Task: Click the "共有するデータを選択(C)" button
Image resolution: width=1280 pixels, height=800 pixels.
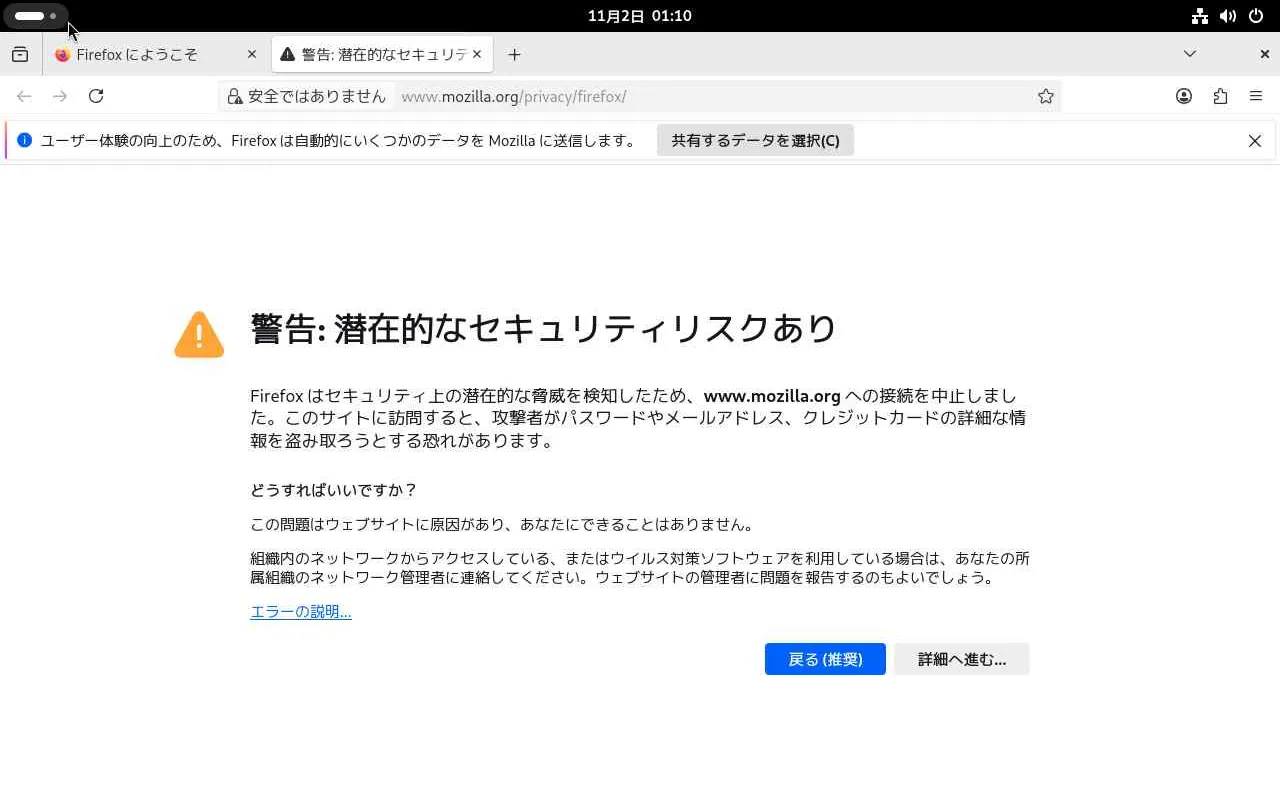Action: tap(755, 141)
